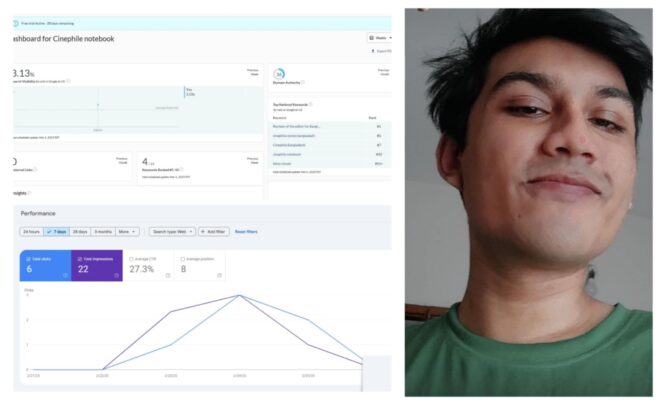Enable the Average CTR checkbox

point(131,258)
